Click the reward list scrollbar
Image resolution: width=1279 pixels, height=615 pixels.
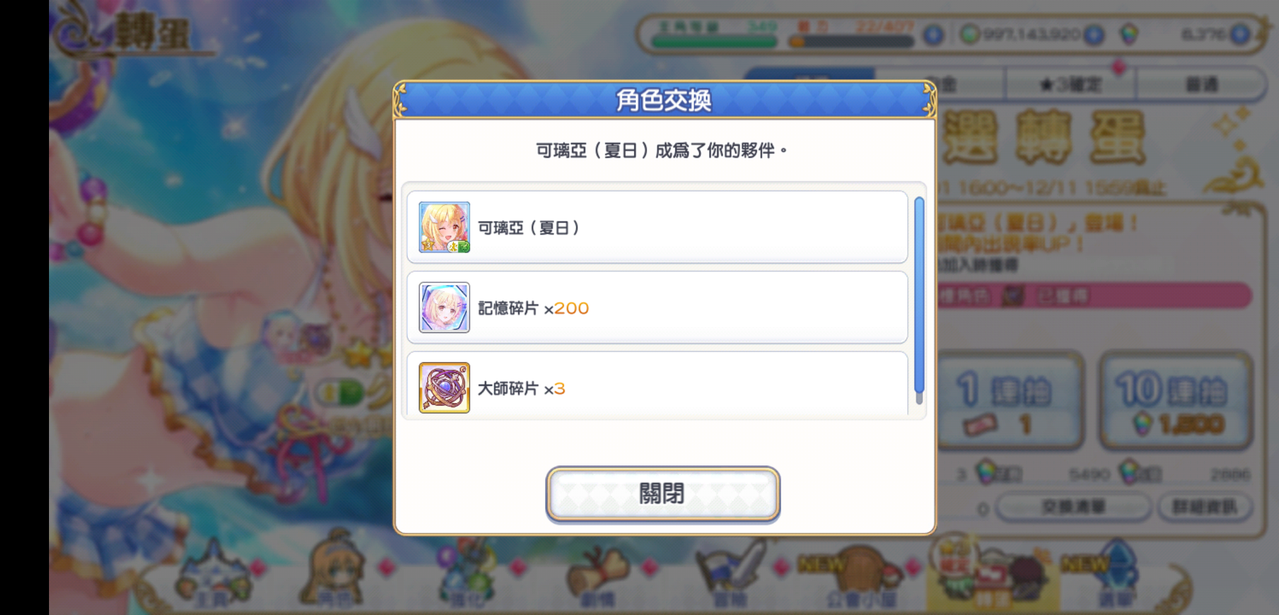[x=919, y=296]
